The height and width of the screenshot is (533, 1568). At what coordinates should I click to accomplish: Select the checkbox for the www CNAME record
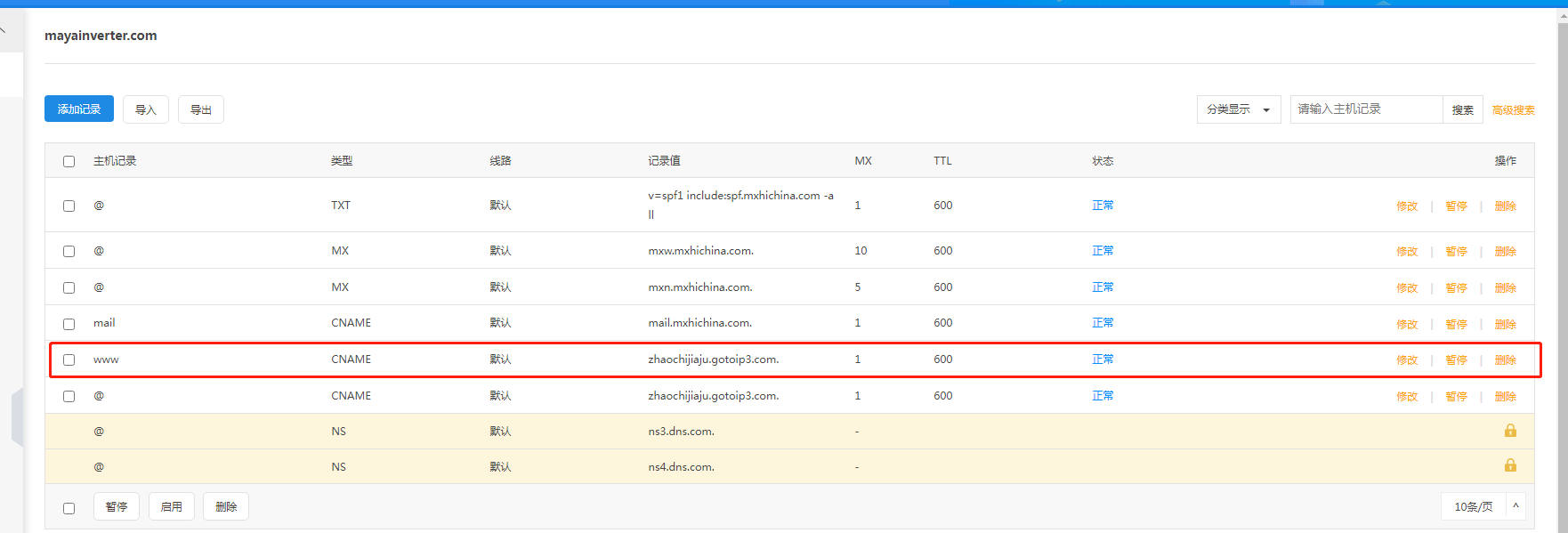[x=69, y=360]
